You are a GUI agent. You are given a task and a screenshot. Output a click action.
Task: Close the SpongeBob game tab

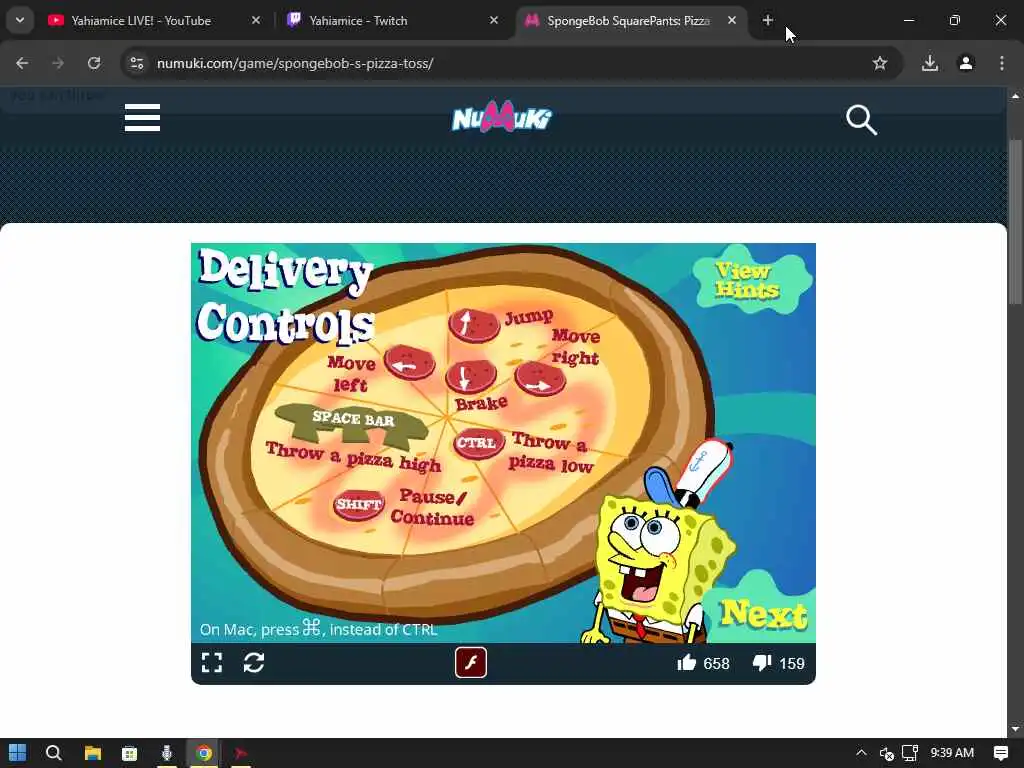(731, 20)
